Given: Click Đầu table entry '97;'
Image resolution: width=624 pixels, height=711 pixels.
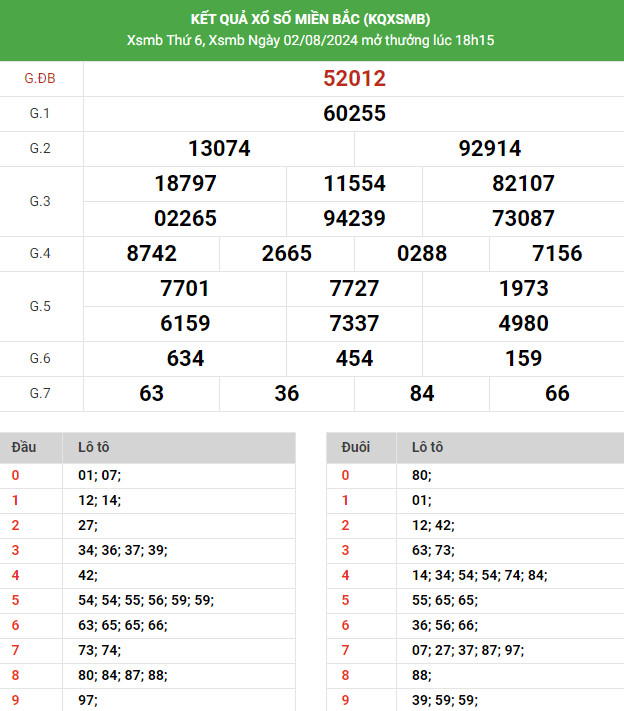Looking at the screenshot, I should [x=88, y=700].
